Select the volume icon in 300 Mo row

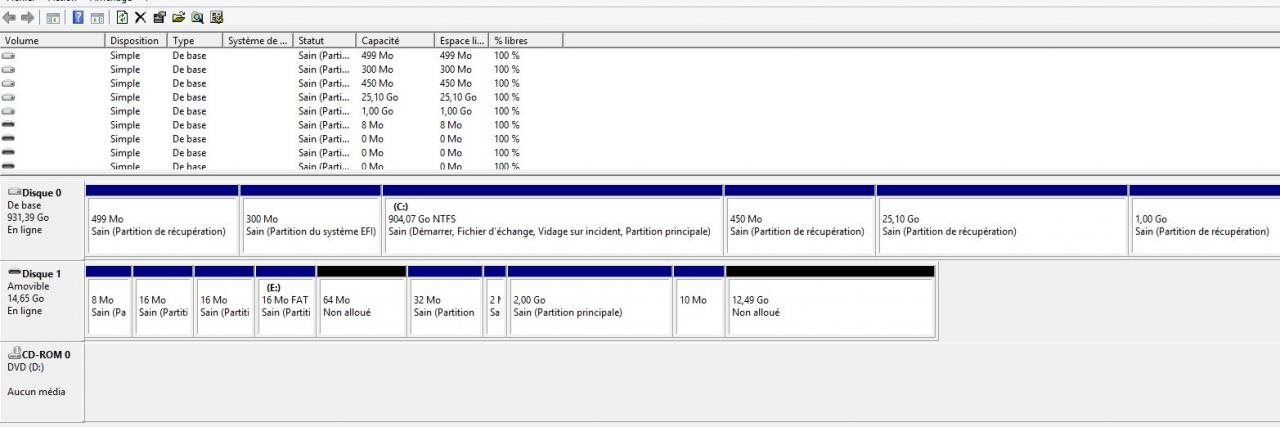[x=9, y=70]
